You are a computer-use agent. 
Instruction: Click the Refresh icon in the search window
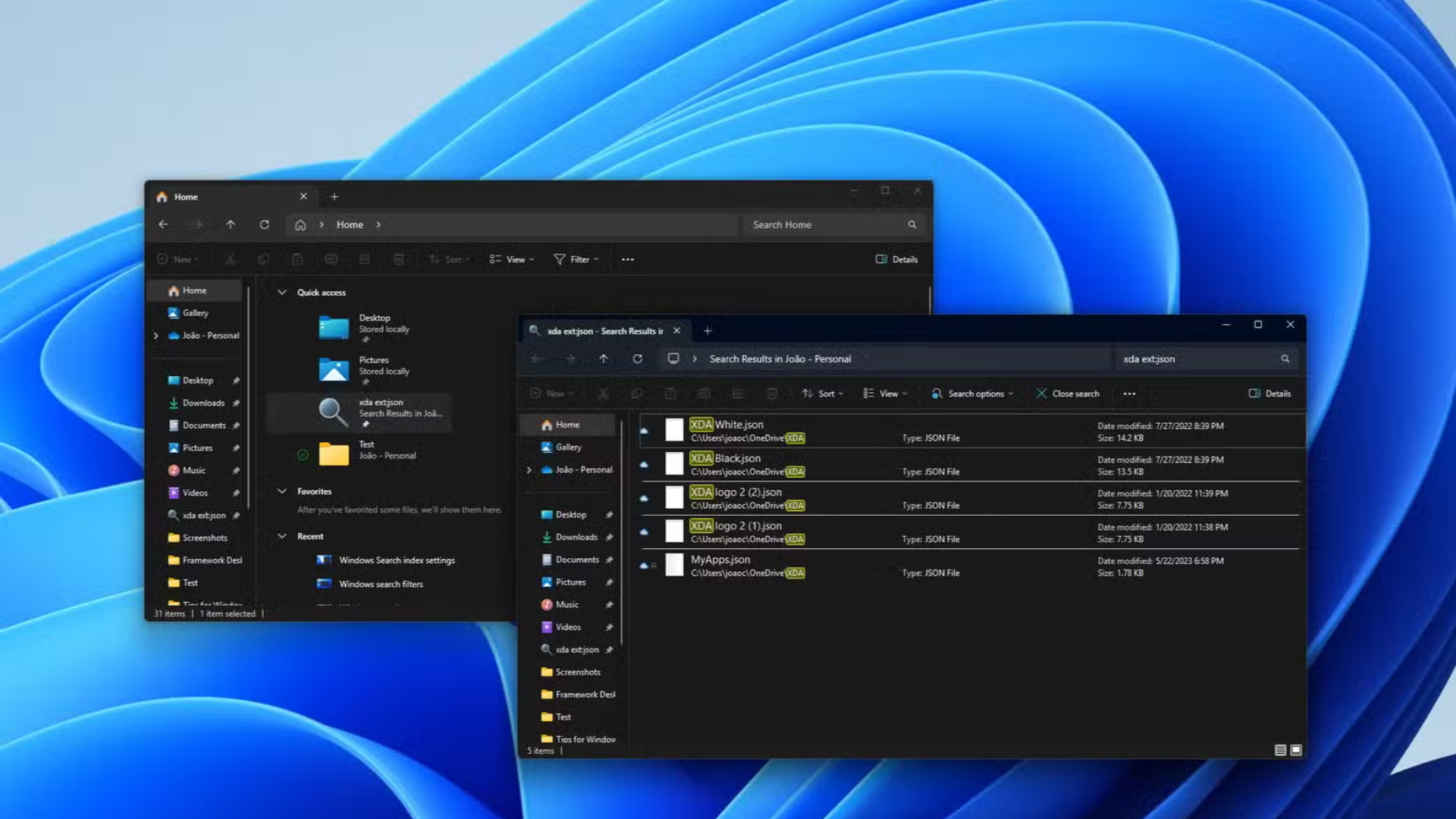click(638, 359)
